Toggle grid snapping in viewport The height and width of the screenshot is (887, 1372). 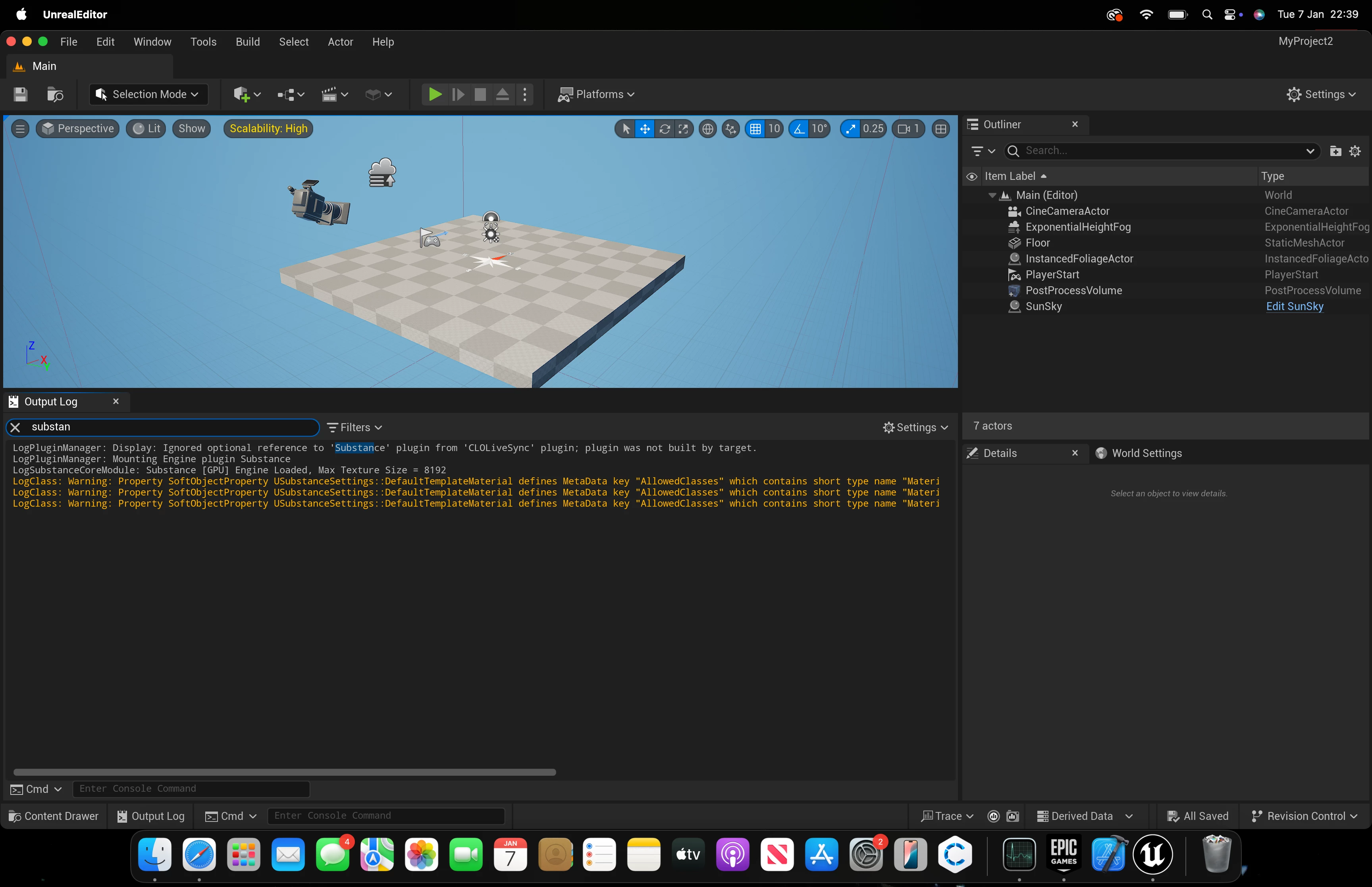point(755,128)
